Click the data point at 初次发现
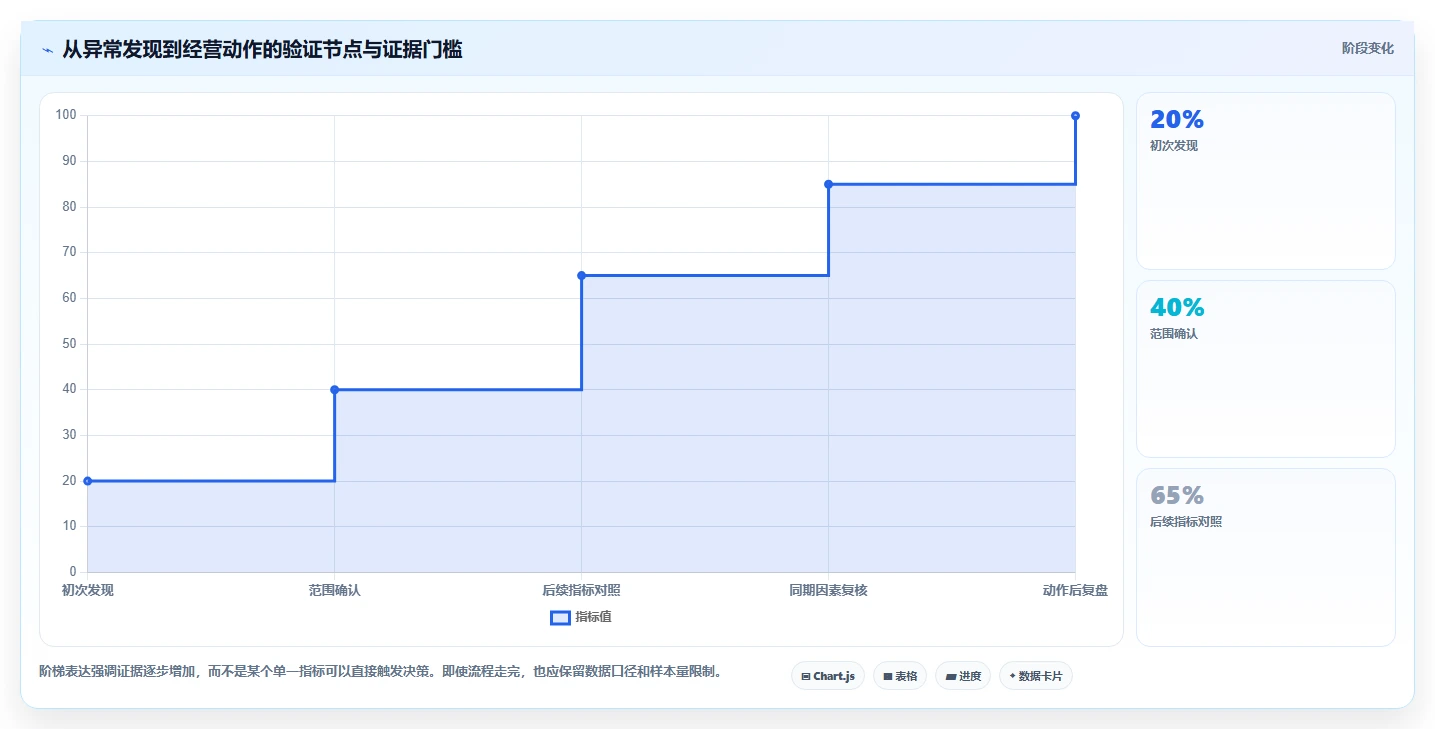1435x729 pixels. coord(87,481)
